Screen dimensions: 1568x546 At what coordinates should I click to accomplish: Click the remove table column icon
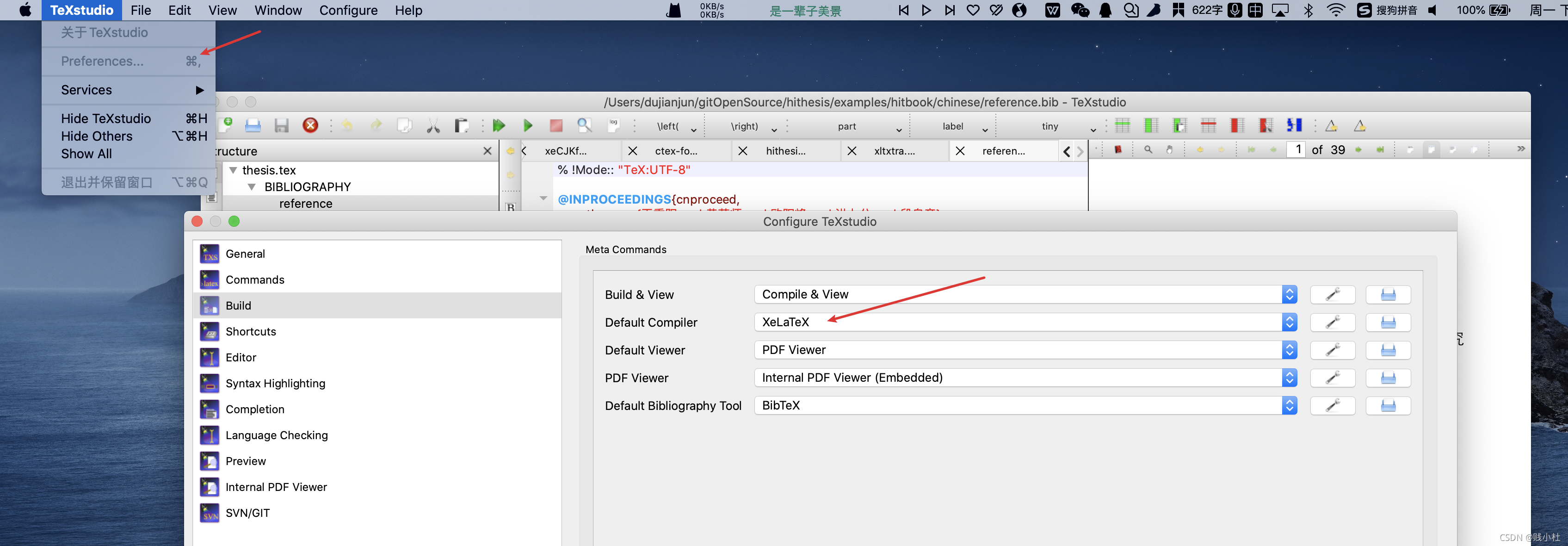point(1237,126)
